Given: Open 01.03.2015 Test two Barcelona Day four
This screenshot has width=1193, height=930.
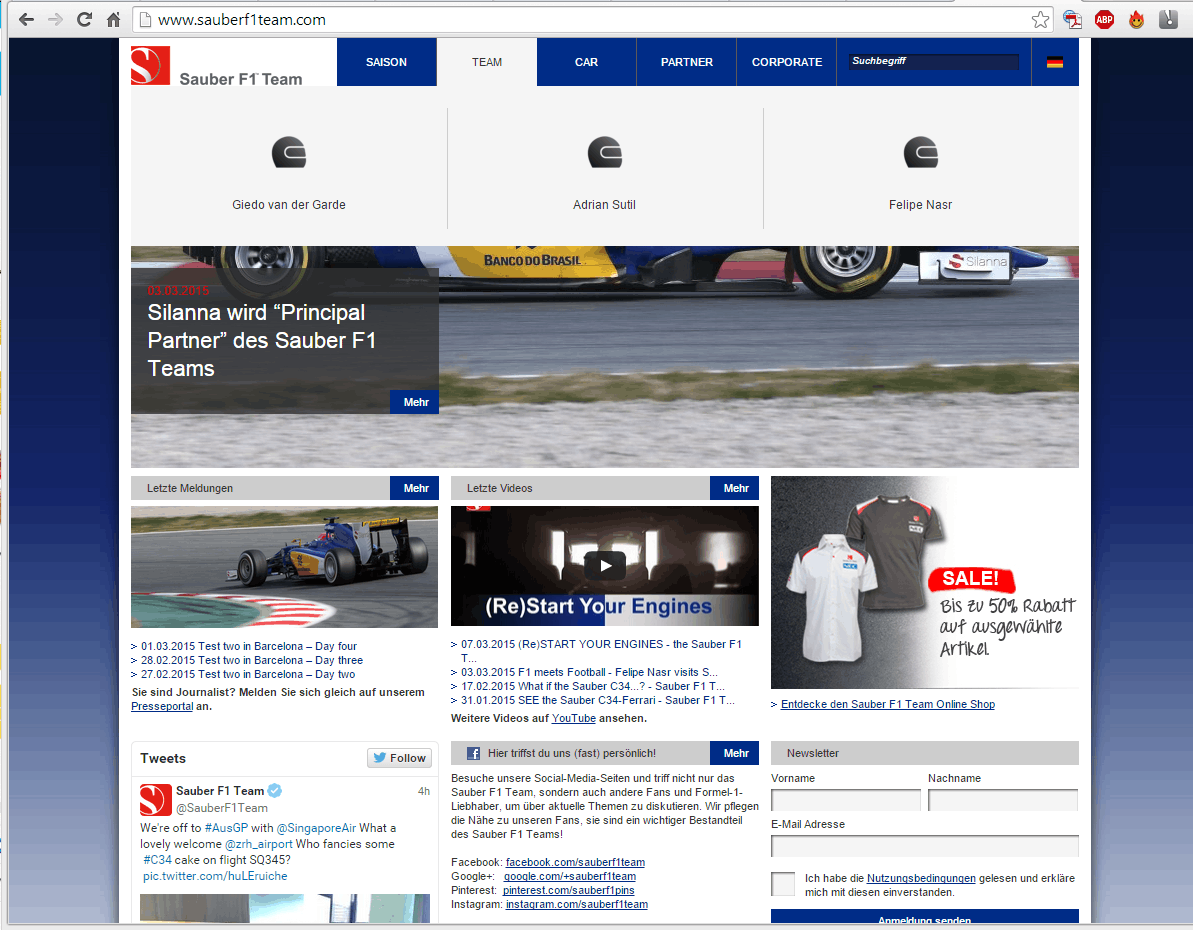Looking at the screenshot, I should tap(249, 646).
